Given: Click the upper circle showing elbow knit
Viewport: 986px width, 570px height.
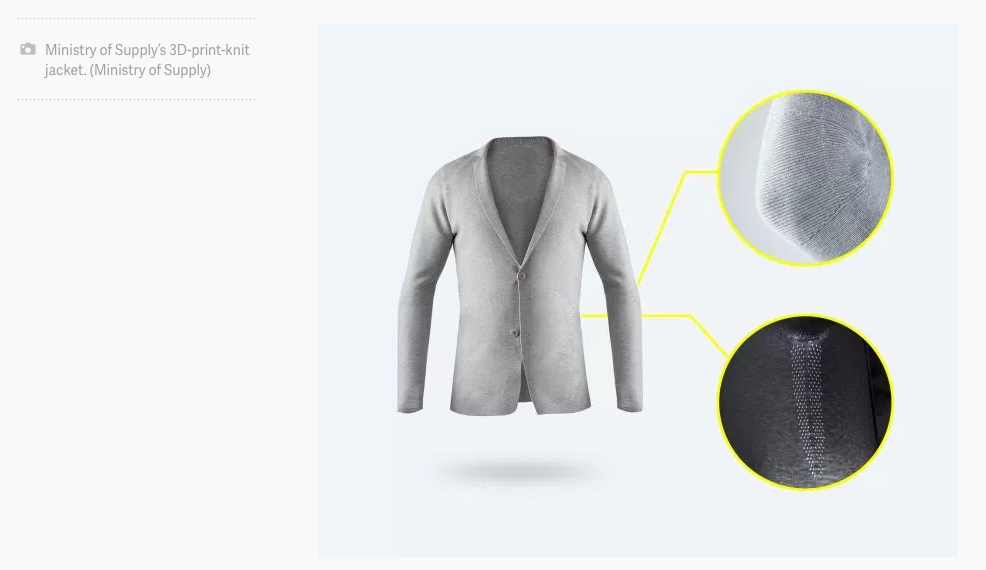Looking at the screenshot, I should 805,178.
